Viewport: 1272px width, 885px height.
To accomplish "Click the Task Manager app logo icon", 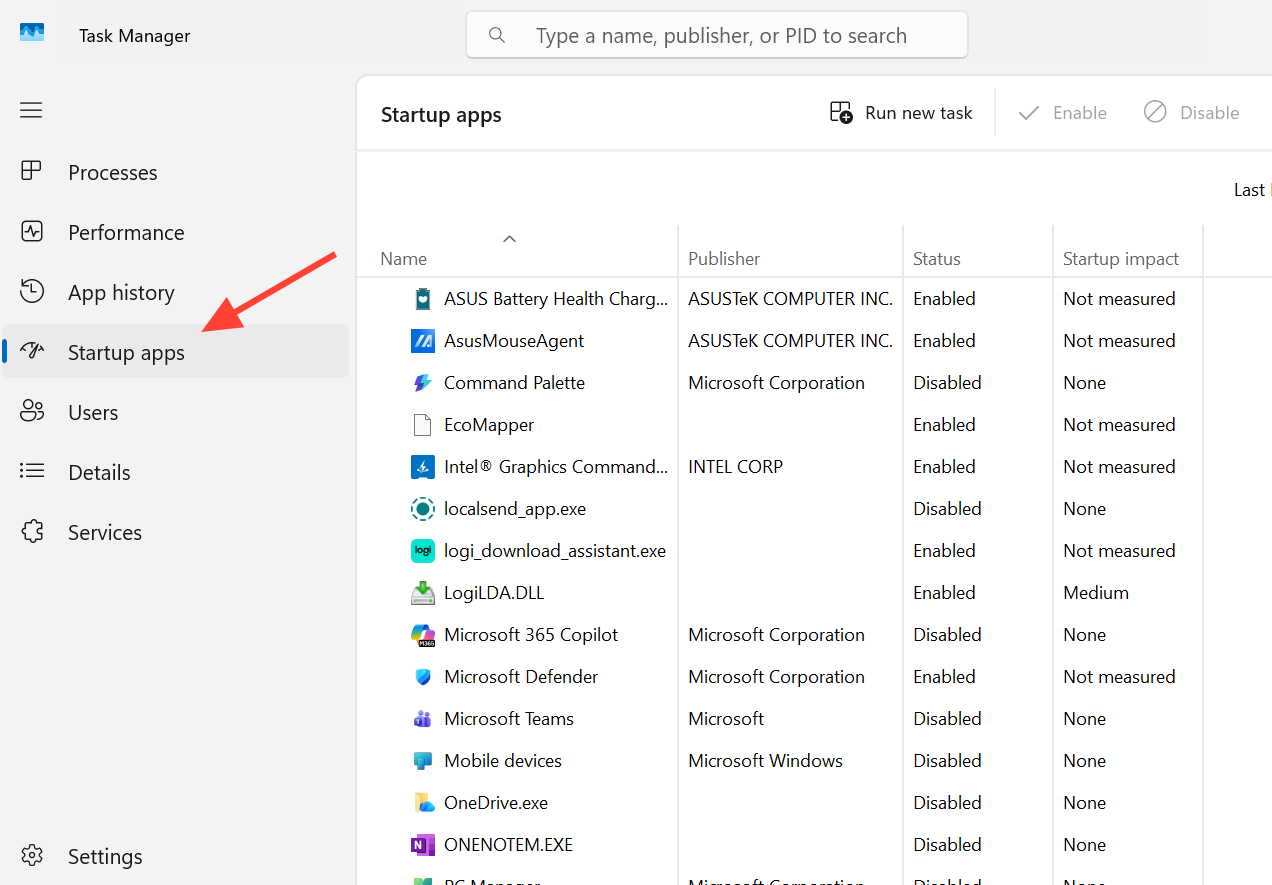I will pyautogui.click(x=32, y=33).
